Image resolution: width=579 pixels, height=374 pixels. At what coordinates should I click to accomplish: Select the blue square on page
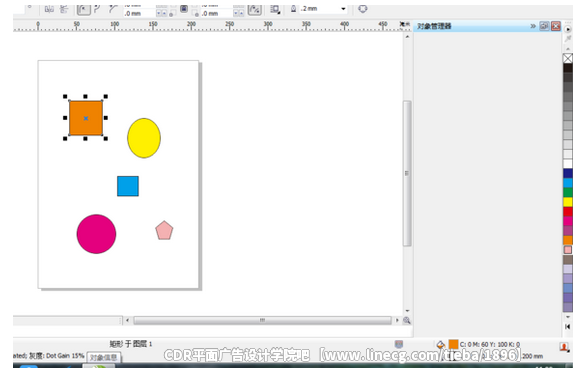click(128, 186)
